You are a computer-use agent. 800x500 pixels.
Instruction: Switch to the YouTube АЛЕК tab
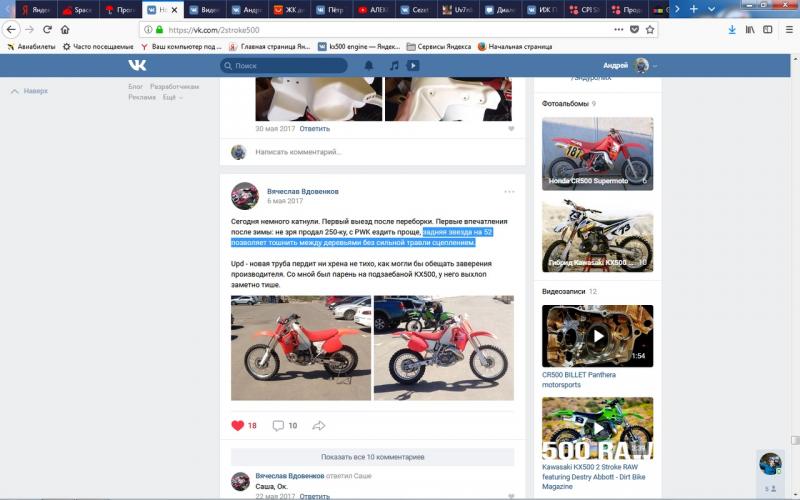(x=373, y=10)
